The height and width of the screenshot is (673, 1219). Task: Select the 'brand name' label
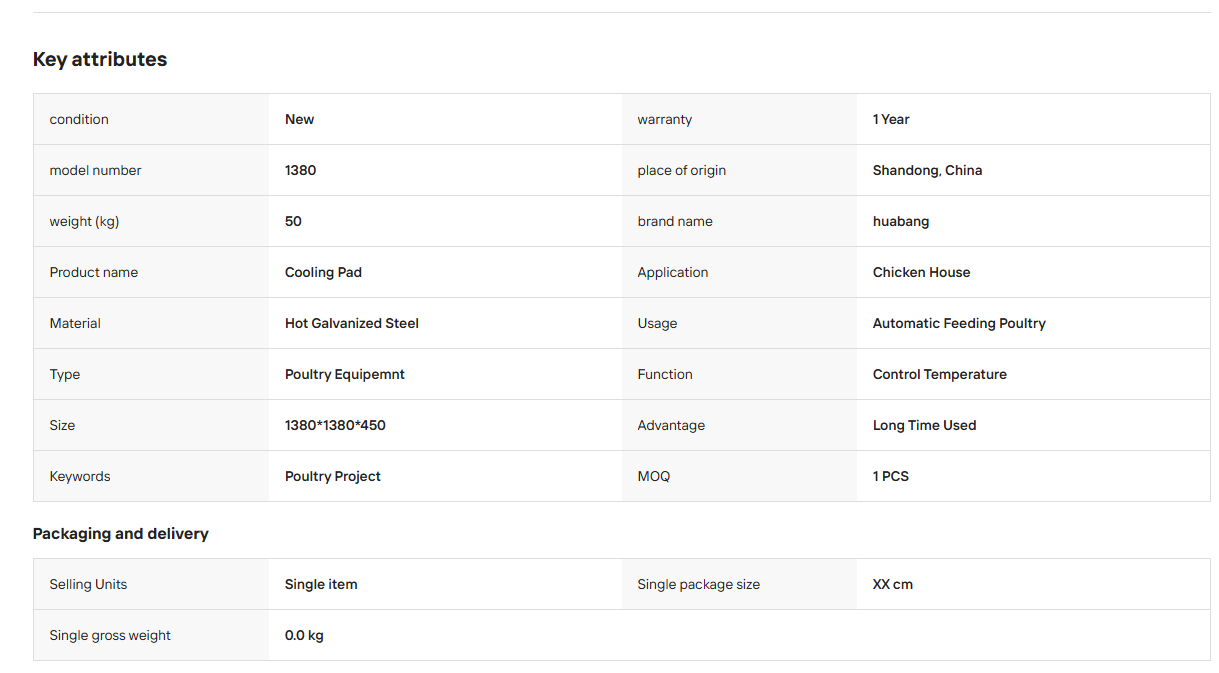[675, 221]
